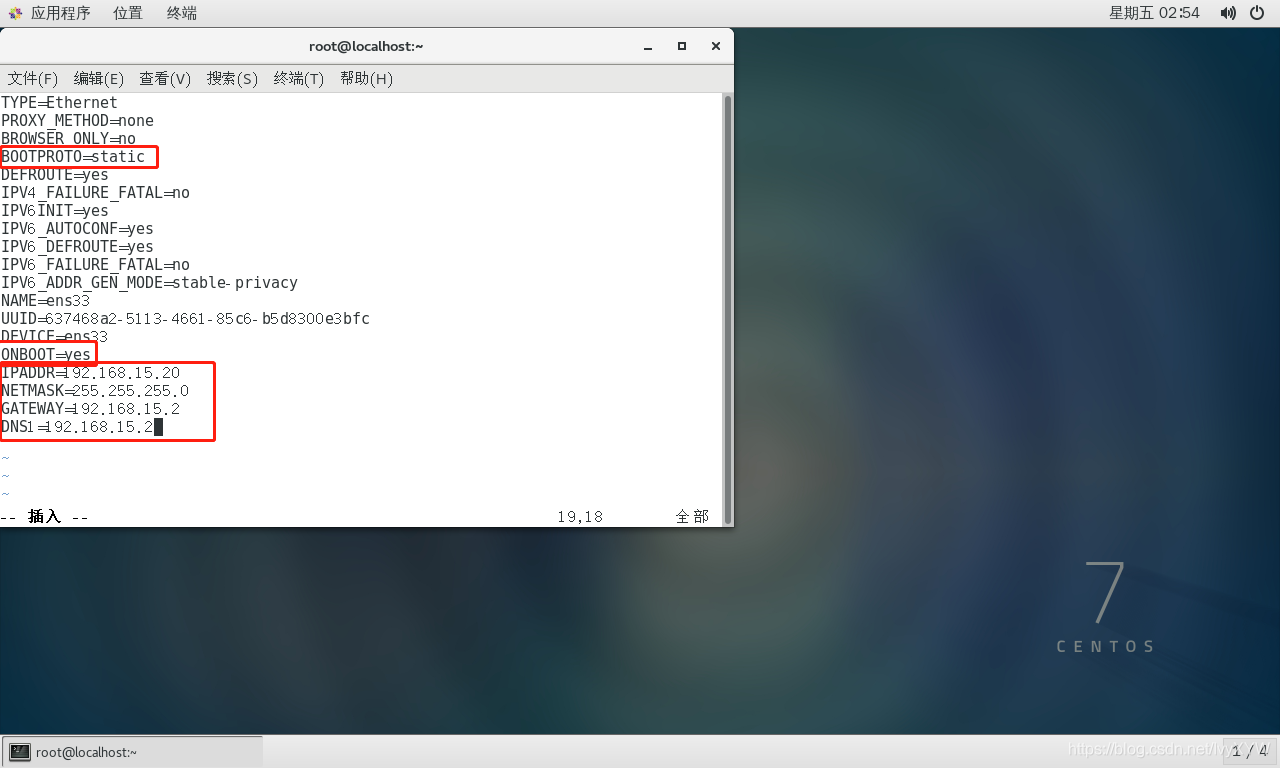Click the volume speaker icon
The width and height of the screenshot is (1280, 768).
(x=1228, y=13)
